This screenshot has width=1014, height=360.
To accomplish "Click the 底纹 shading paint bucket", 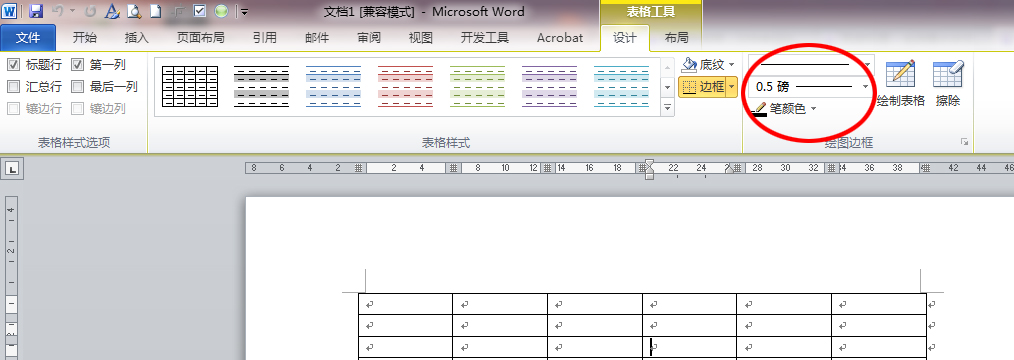I will click(x=690, y=65).
